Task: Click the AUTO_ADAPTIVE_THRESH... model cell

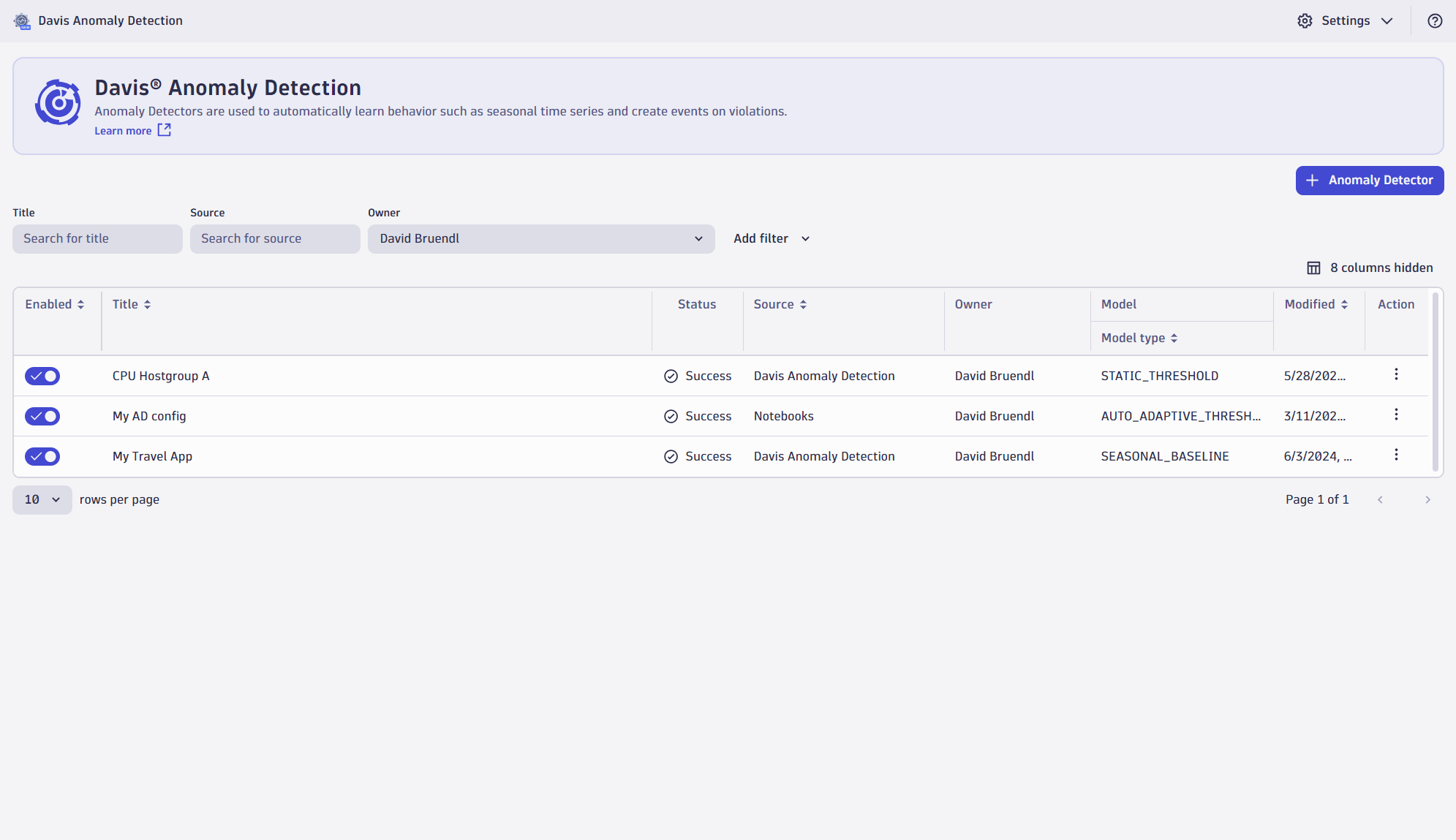Action: [x=1181, y=417]
